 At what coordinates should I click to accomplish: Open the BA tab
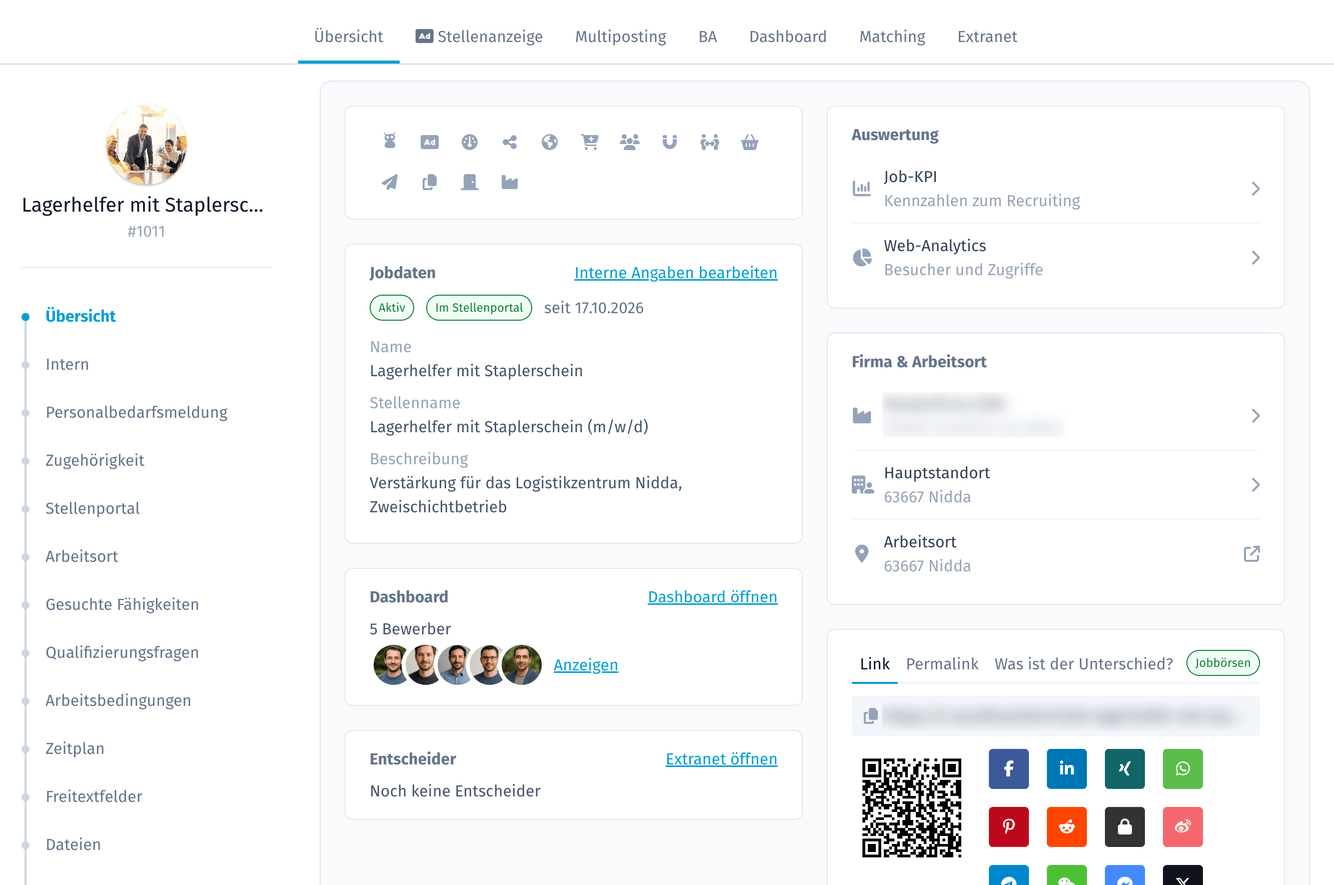pyautogui.click(x=707, y=36)
